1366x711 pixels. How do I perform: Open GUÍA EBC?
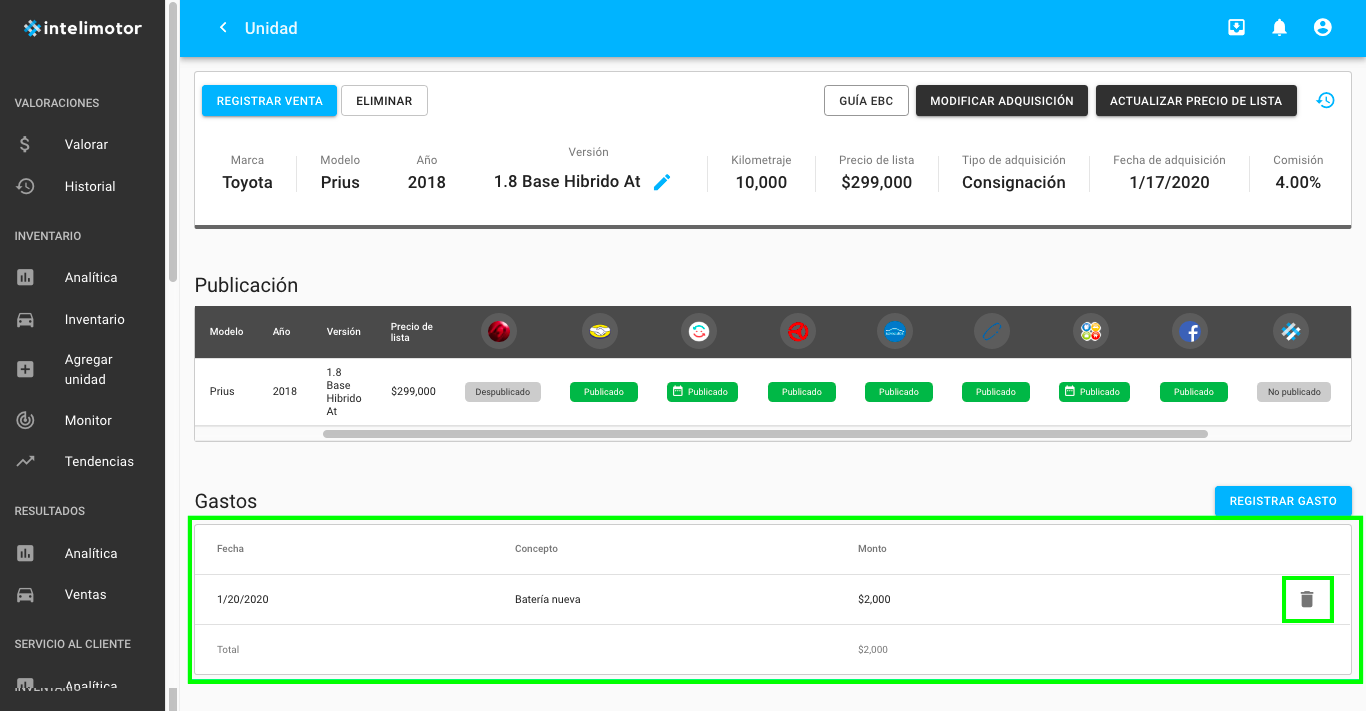click(866, 101)
